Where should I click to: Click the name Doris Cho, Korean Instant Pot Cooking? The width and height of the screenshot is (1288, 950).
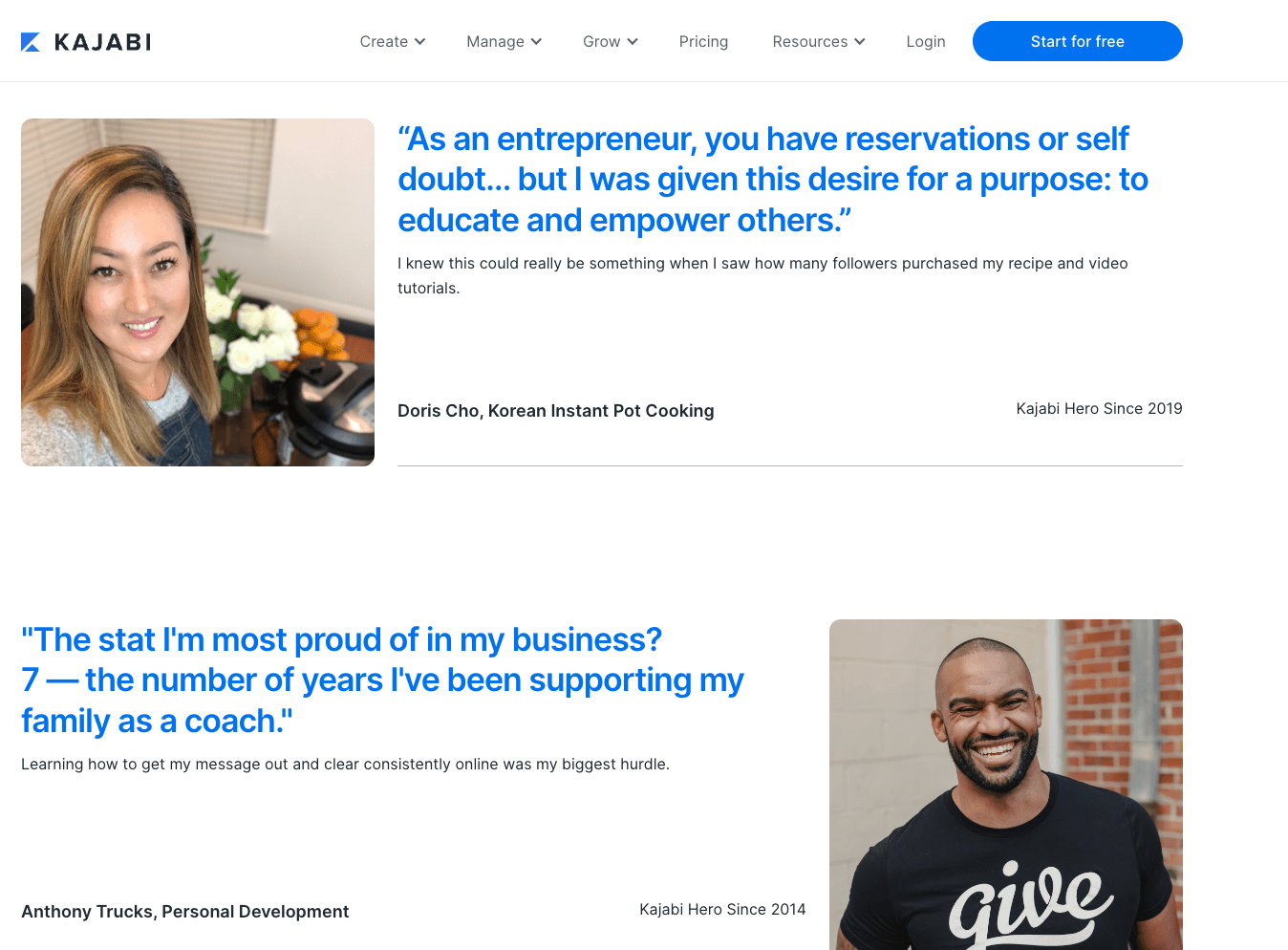[555, 410]
